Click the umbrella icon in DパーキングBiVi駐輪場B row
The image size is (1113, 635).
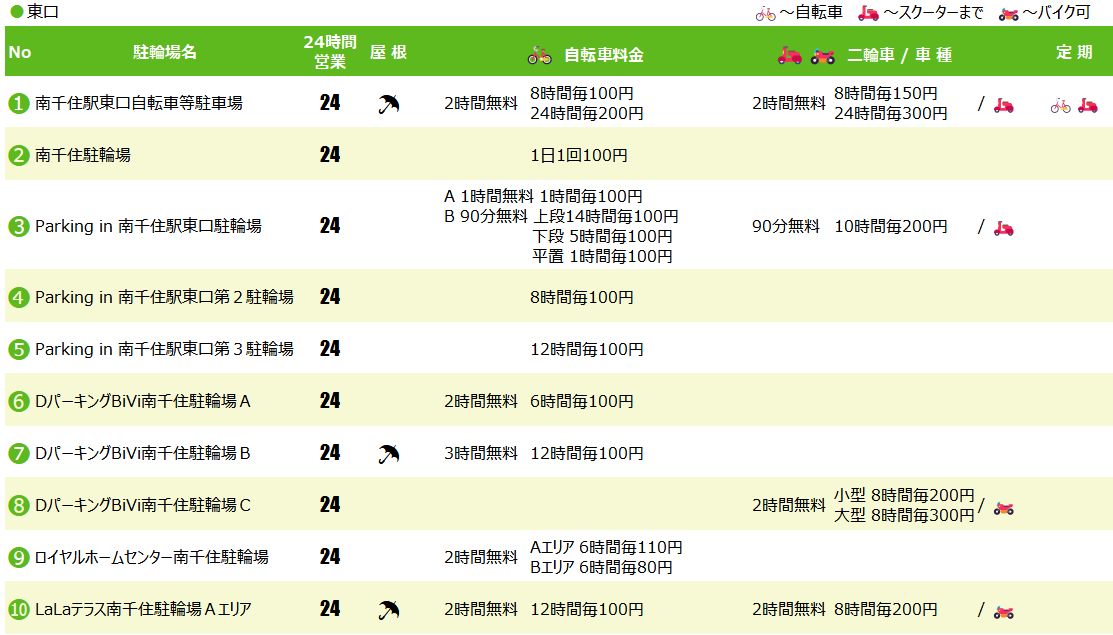[389, 454]
